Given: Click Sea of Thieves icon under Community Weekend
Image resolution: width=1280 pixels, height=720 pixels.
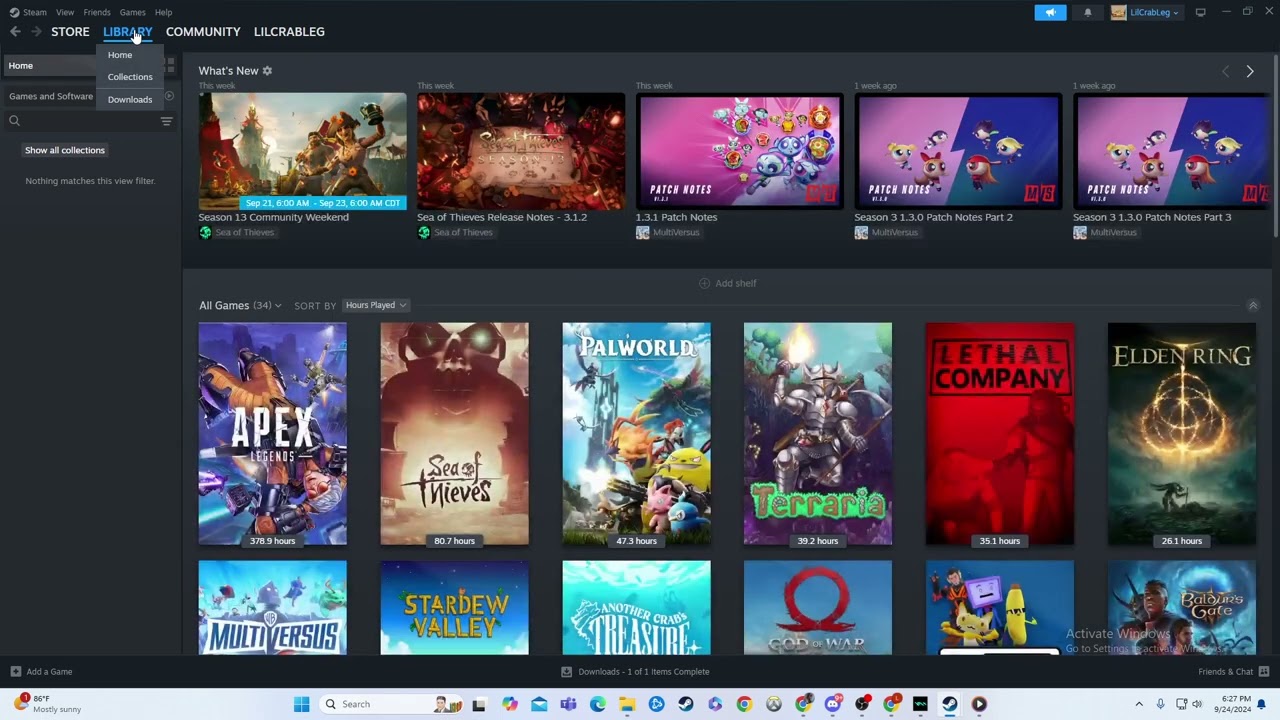Looking at the screenshot, I should 205,232.
